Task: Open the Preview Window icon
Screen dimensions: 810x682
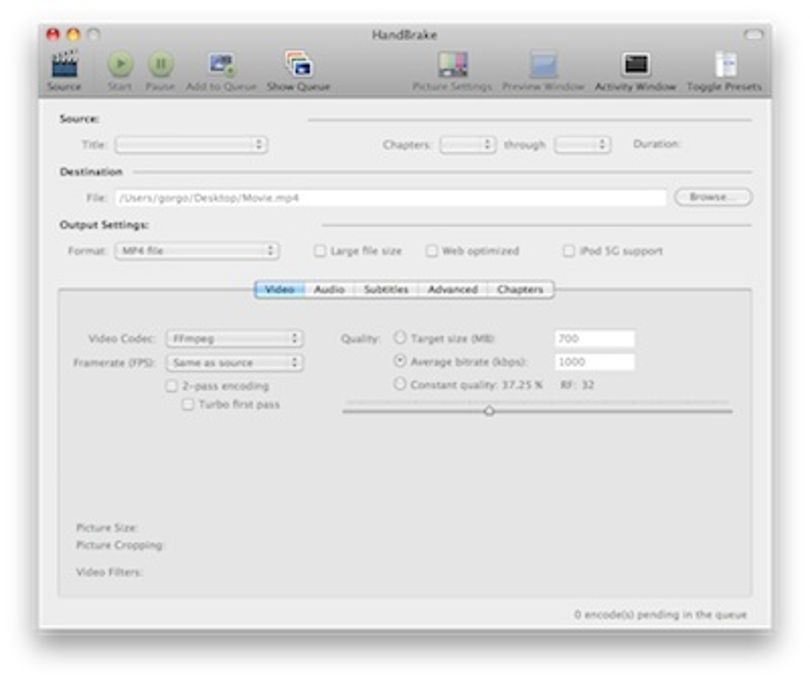Action: [543, 65]
